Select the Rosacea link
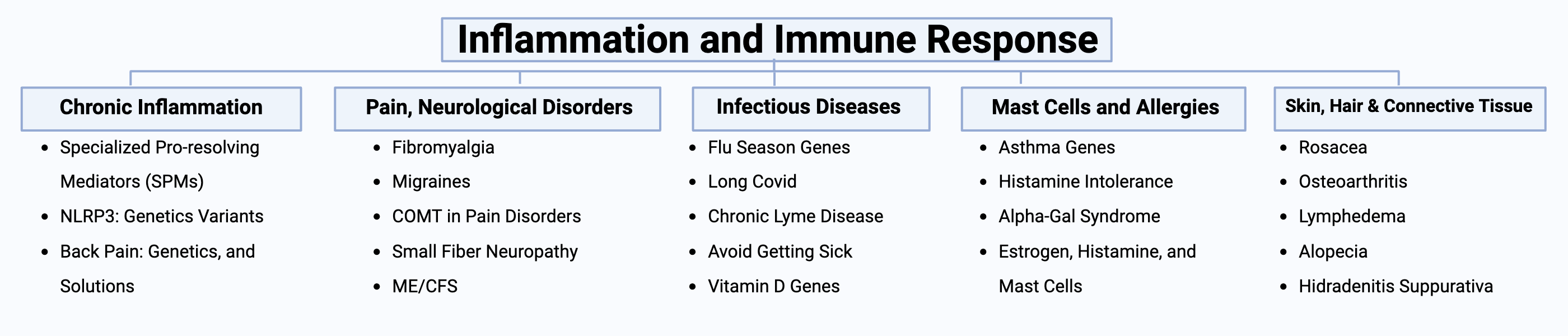1568x336 pixels. (1332, 147)
